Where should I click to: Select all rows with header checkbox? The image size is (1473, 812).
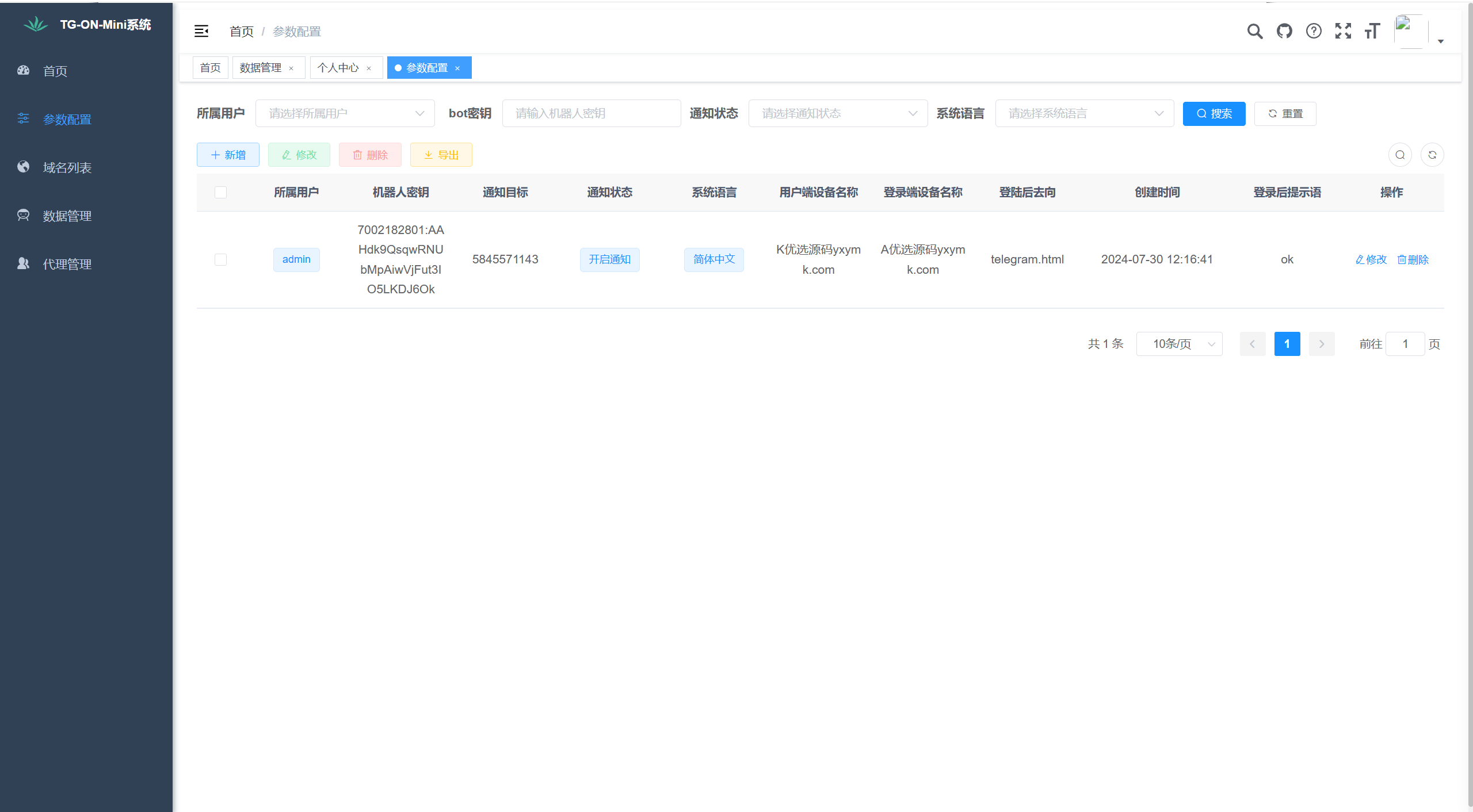pyautogui.click(x=220, y=193)
